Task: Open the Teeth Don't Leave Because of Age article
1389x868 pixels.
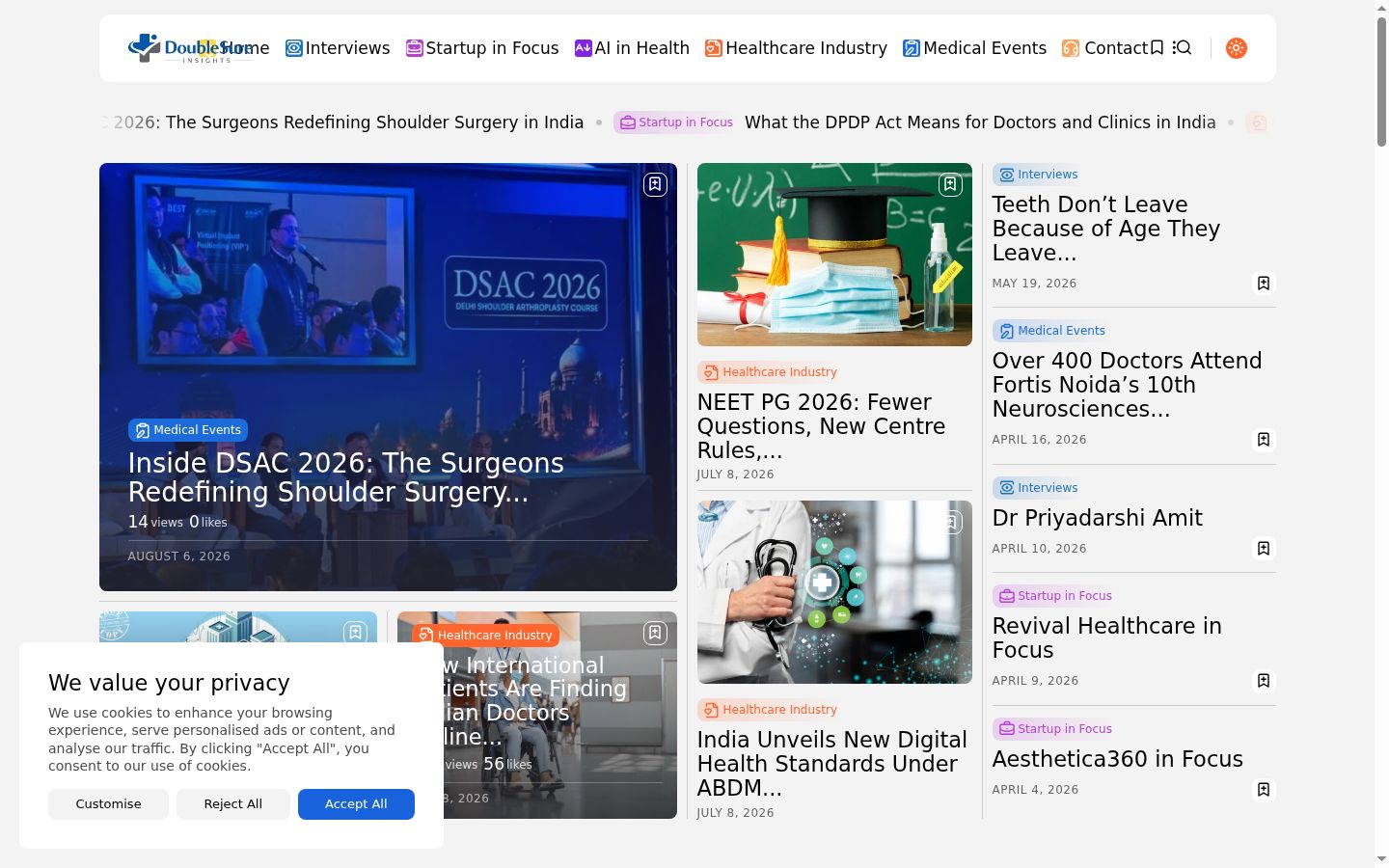Action: pyautogui.click(x=1106, y=229)
